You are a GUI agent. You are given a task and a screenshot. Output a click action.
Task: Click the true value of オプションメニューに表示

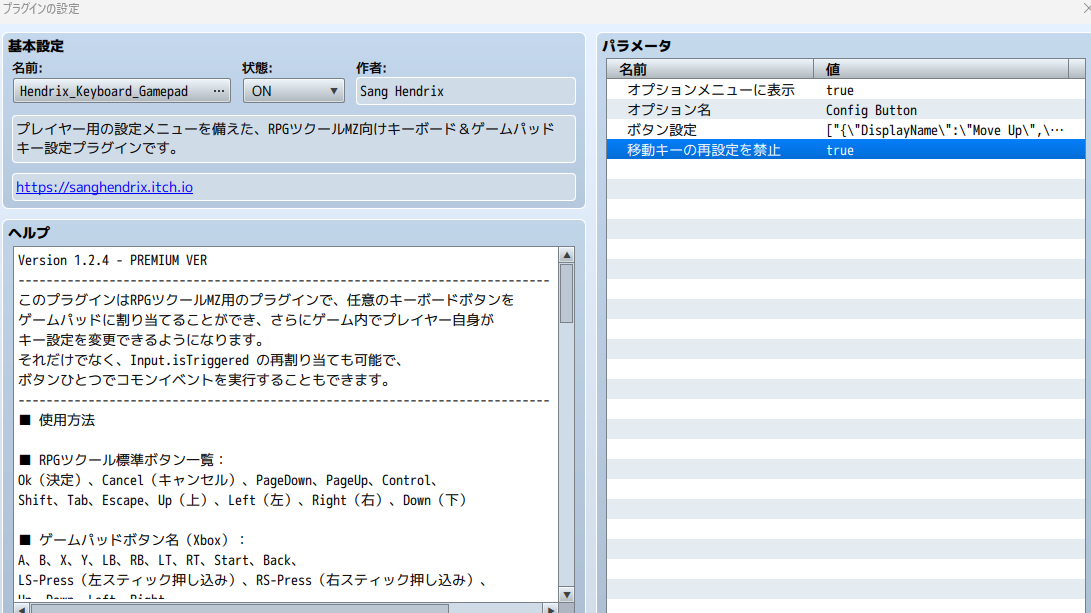tap(840, 90)
